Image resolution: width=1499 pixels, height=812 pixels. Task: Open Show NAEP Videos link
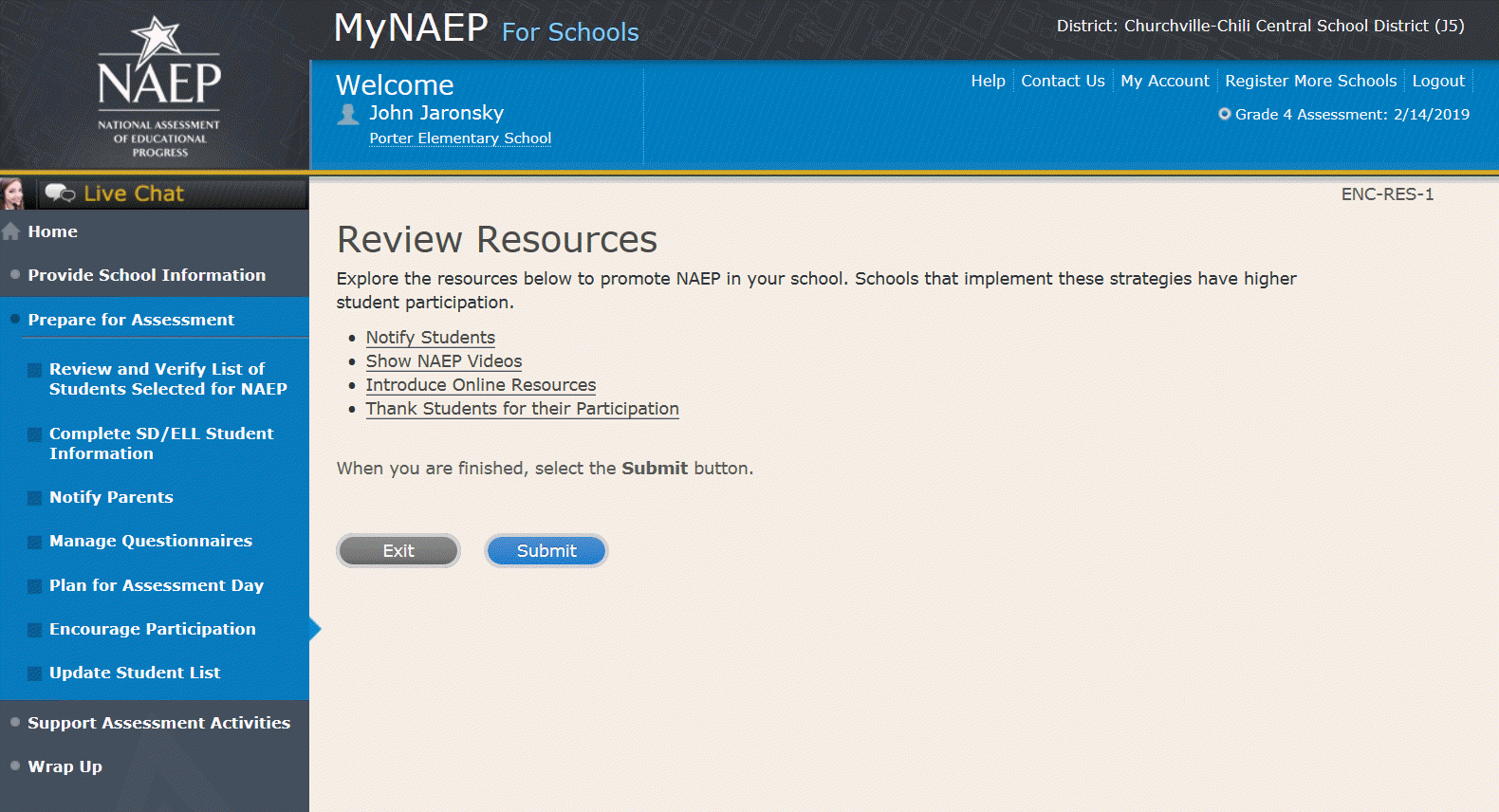tap(443, 361)
